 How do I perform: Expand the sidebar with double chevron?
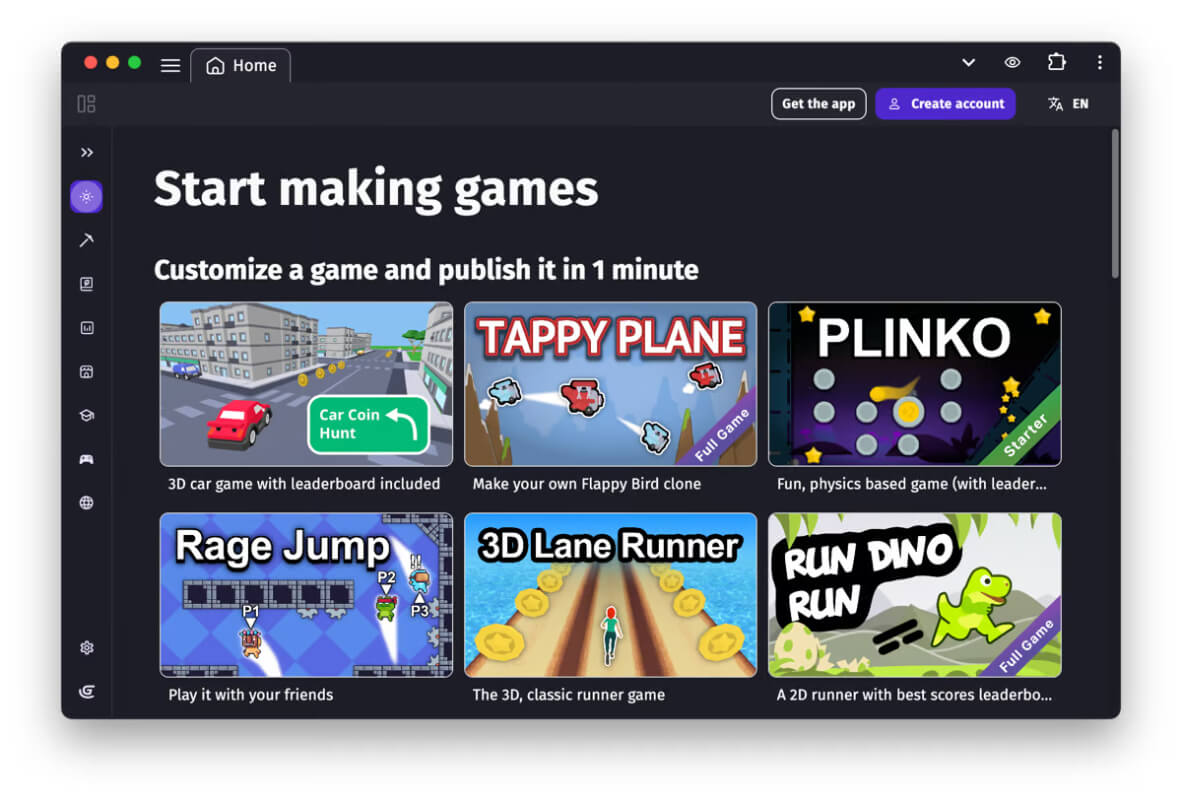87,152
